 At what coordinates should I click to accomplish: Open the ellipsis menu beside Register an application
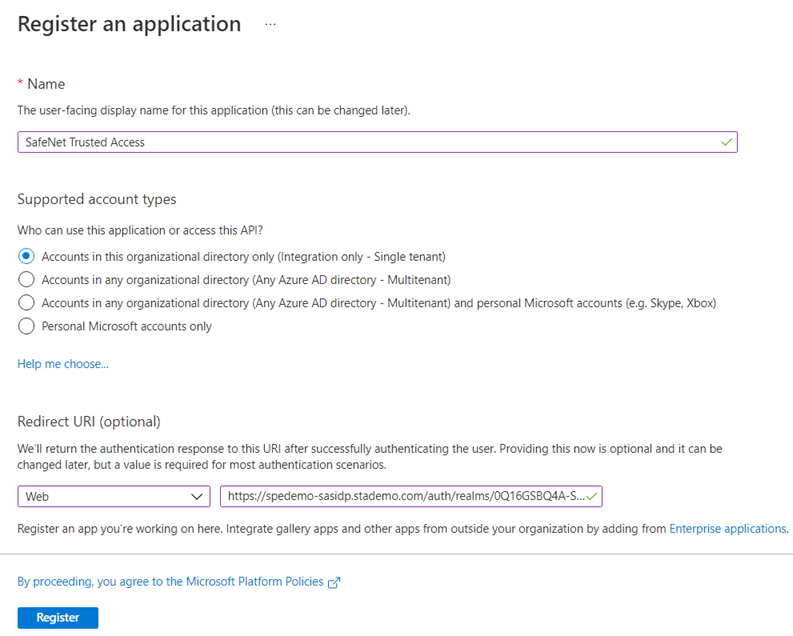pos(270,24)
